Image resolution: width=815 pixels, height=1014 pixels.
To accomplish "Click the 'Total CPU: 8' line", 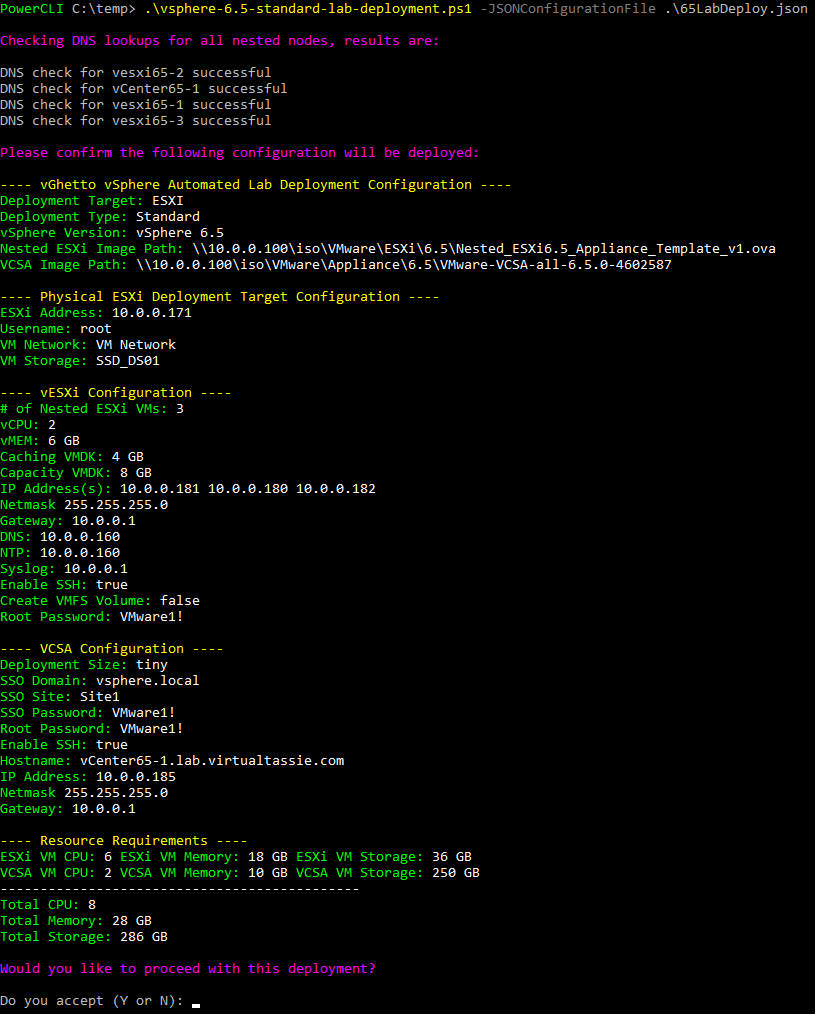I will tap(48, 905).
